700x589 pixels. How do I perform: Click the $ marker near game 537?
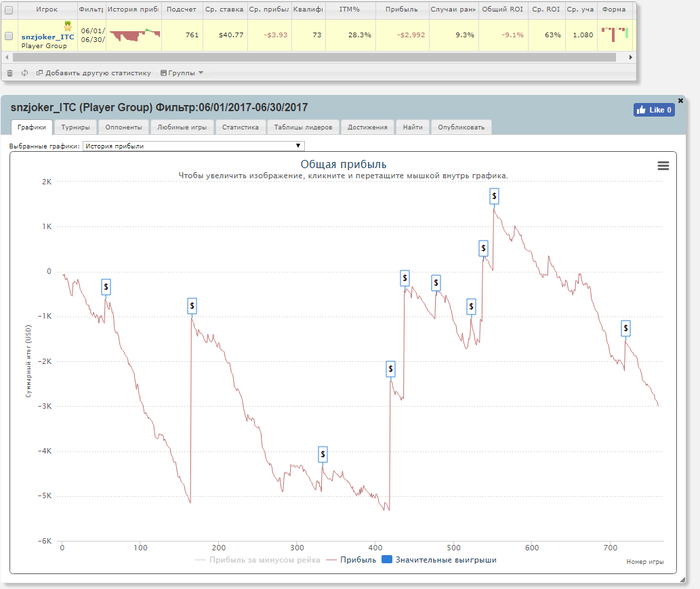click(483, 248)
